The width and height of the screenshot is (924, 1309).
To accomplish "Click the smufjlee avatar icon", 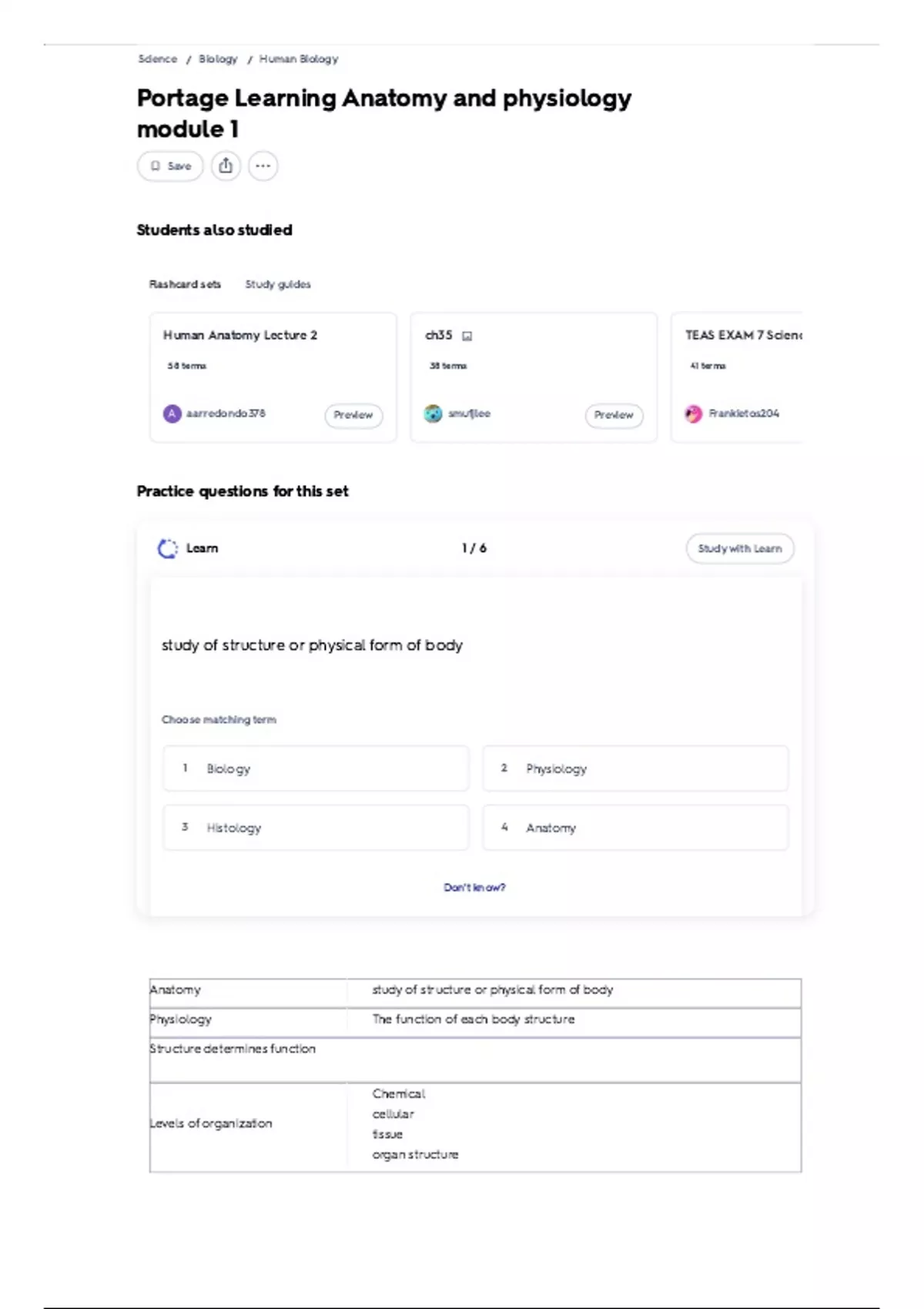I will (434, 413).
